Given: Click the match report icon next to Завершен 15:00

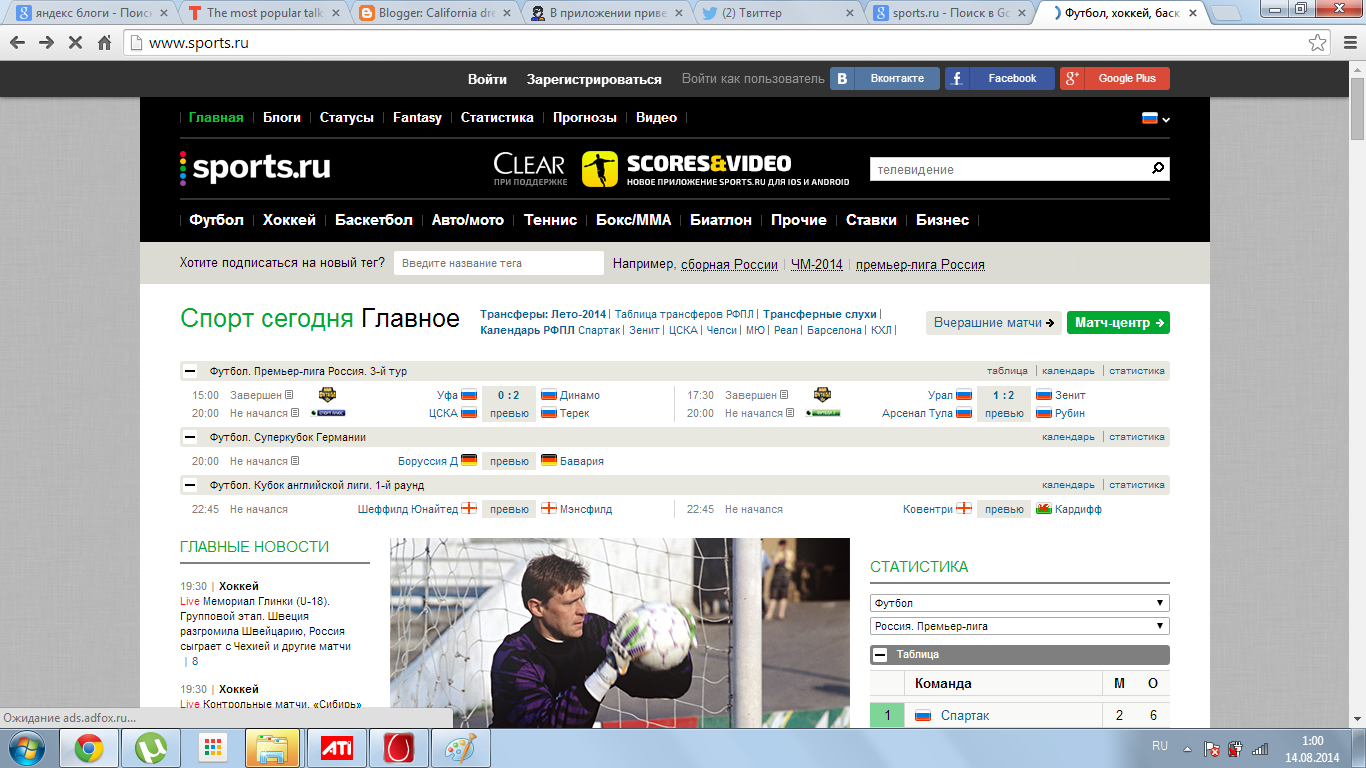Looking at the screenshot, I should point(289,395).
